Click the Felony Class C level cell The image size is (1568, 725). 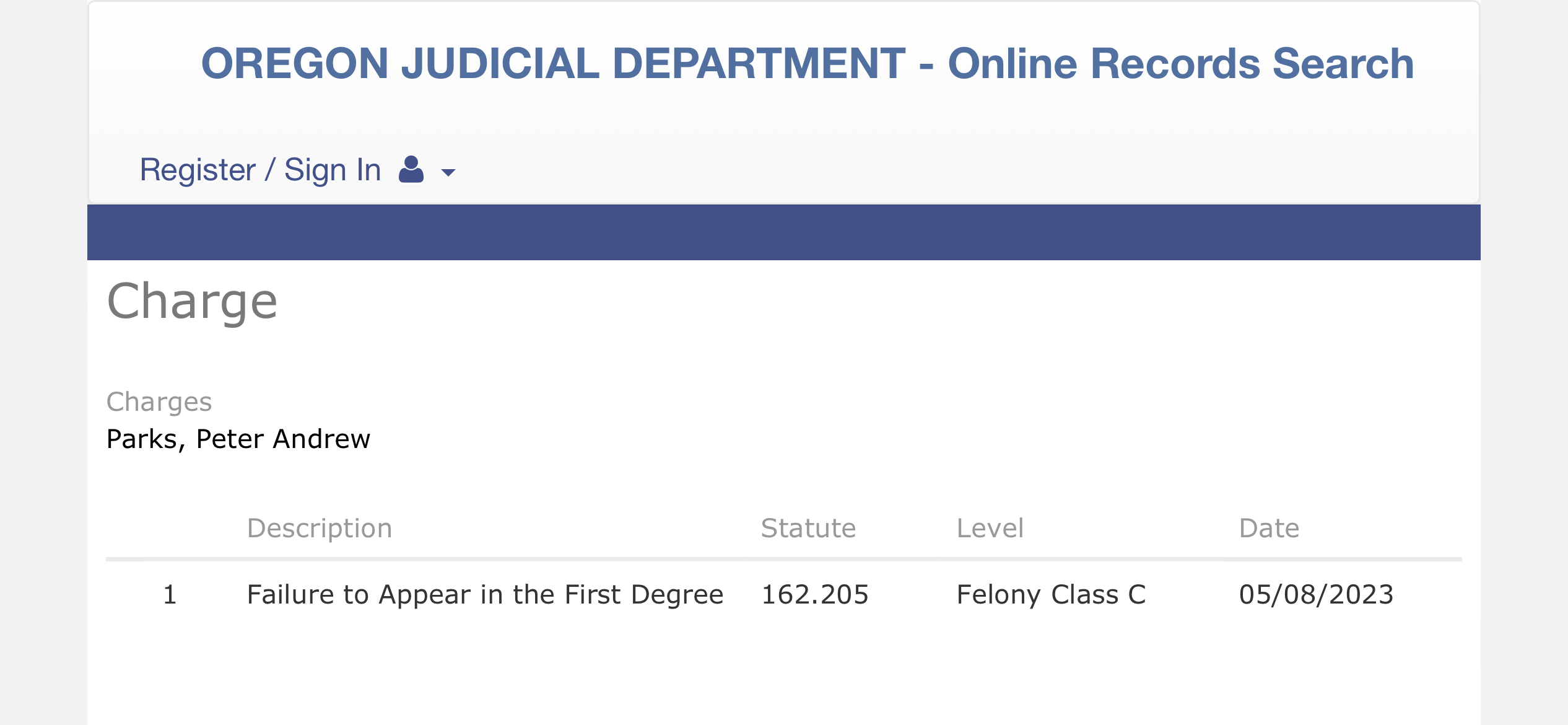point(1052,595)
